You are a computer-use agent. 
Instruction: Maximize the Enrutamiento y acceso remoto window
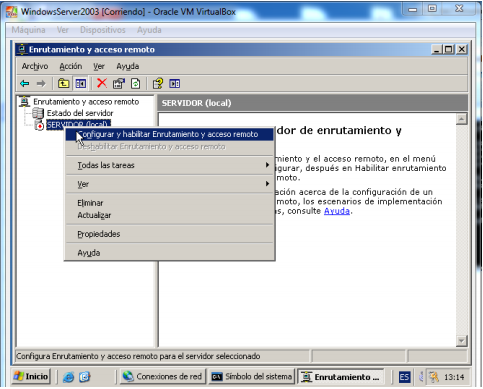pyautogui.click(x=449, y=50)
